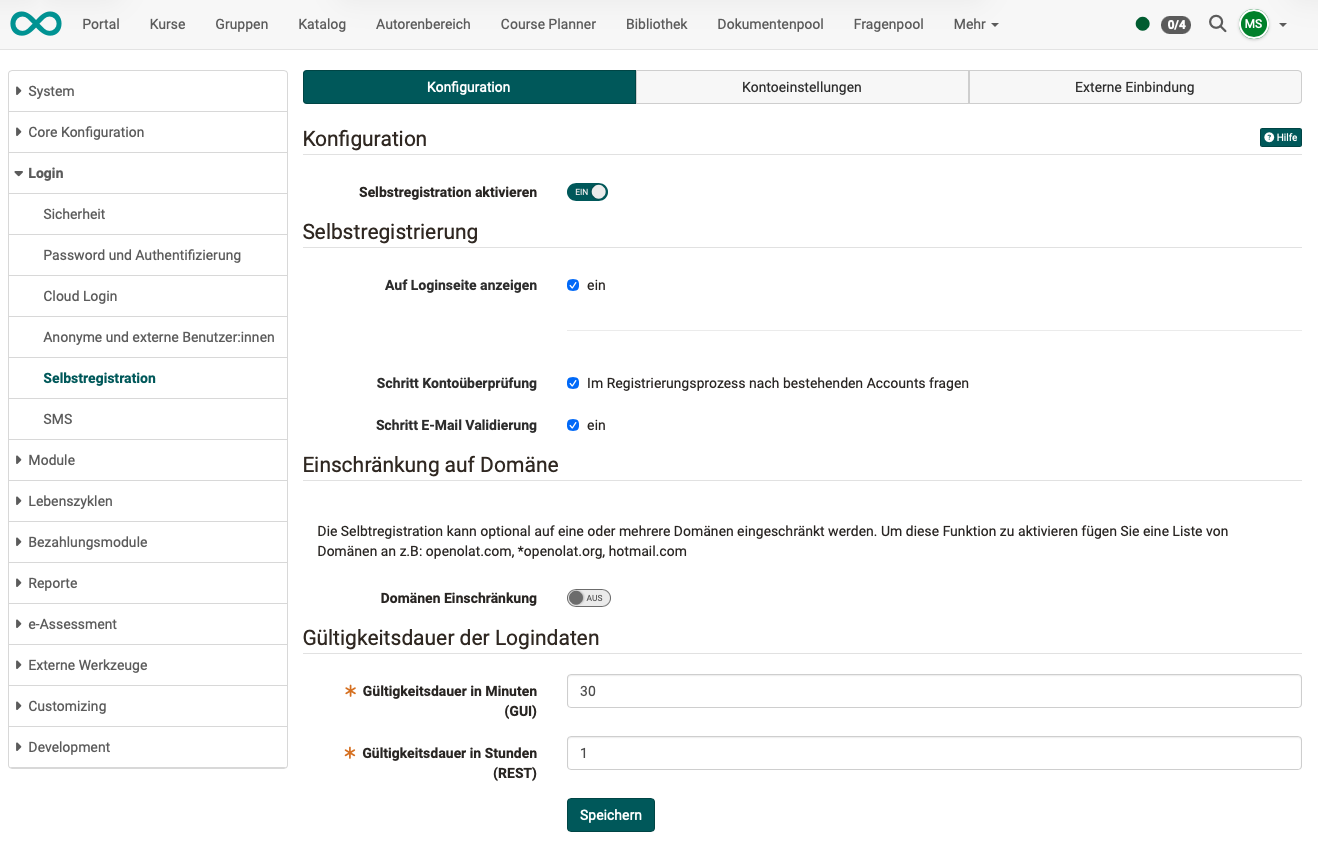Image resolution: width=1318 pixels, height=851 pixels.
Task: Uncheck the Schritt Kontoüberprüfung option
Action: (x=573, y=383)
